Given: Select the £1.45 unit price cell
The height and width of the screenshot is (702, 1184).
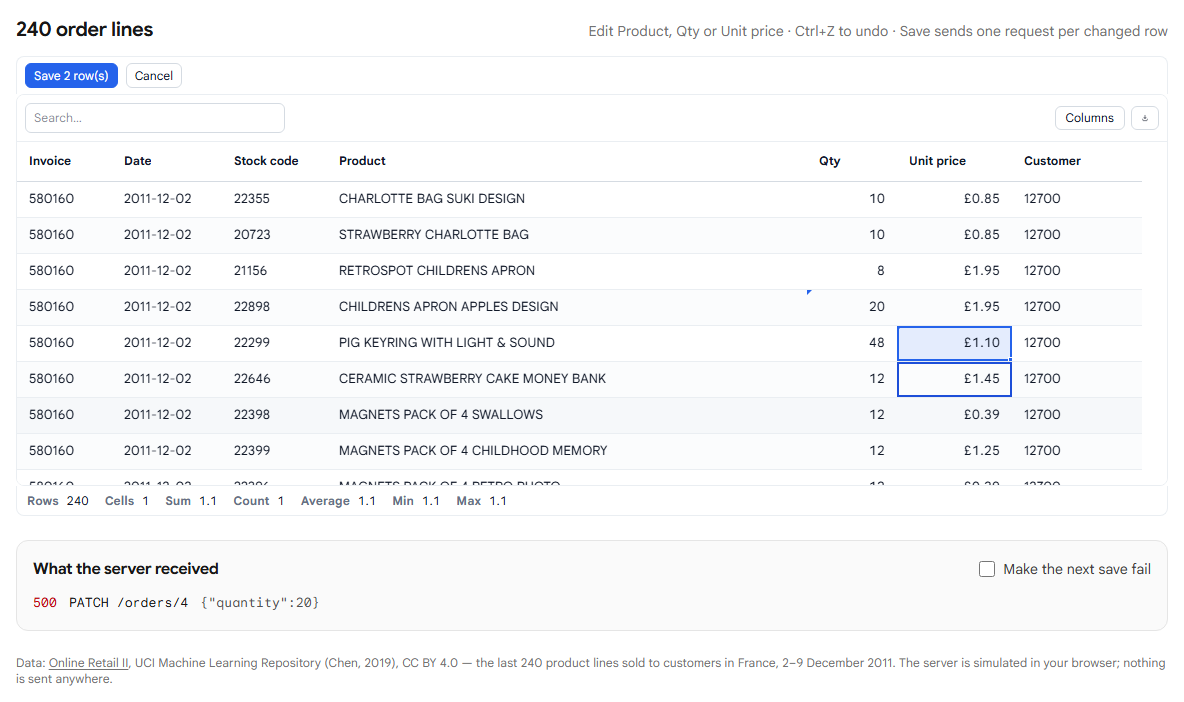Looking at the screenshot, I should pyautogui.click(x=954, y=379).
